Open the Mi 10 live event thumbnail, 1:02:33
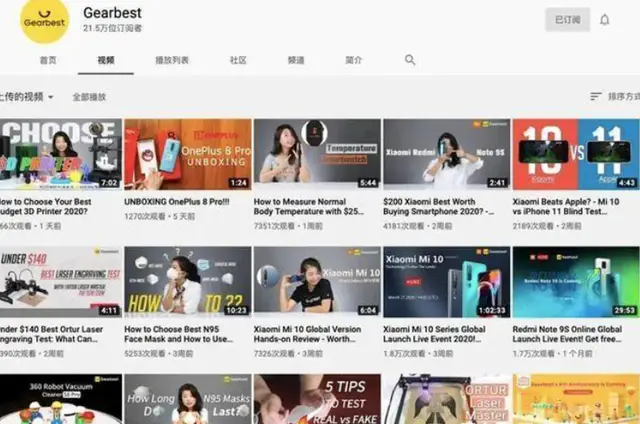Image resolution: width=640 pixels, height=424 pixels. 447,282
